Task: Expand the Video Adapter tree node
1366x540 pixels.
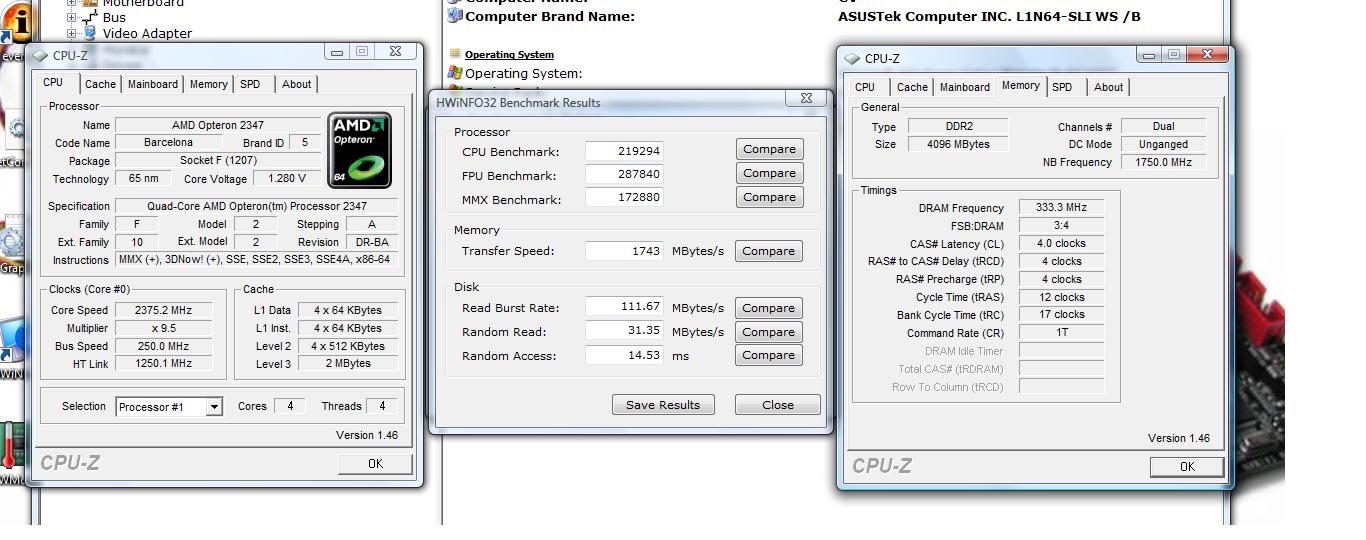Action: [x=72, y=33]
